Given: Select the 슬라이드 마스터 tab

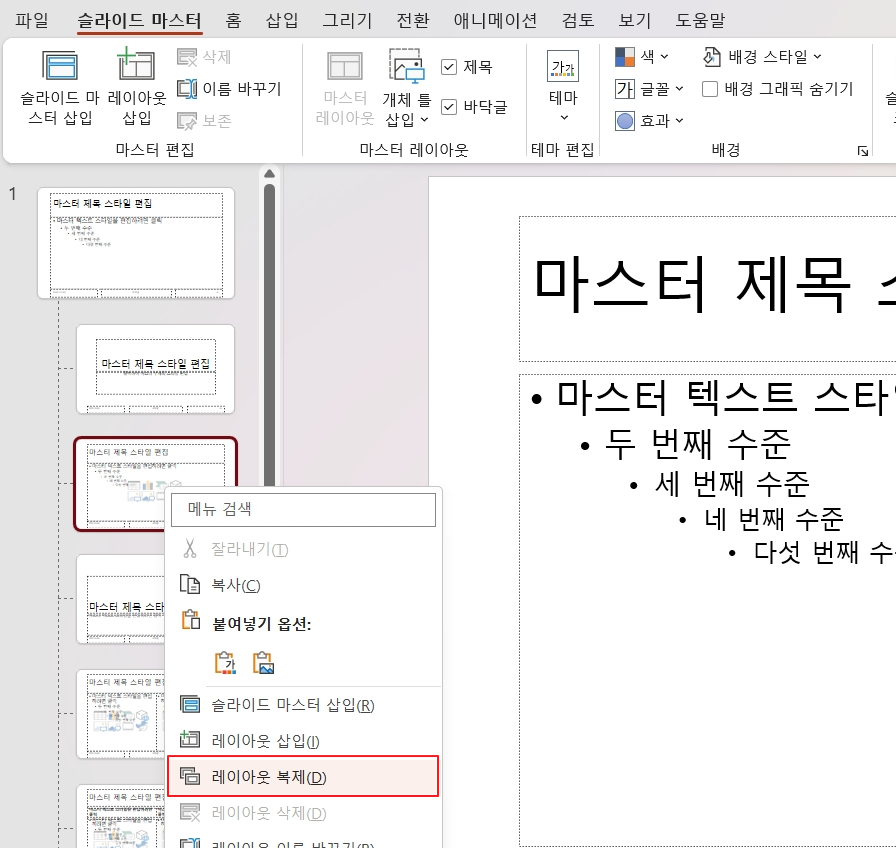Looking at the screenshot, I should point(139,21).
